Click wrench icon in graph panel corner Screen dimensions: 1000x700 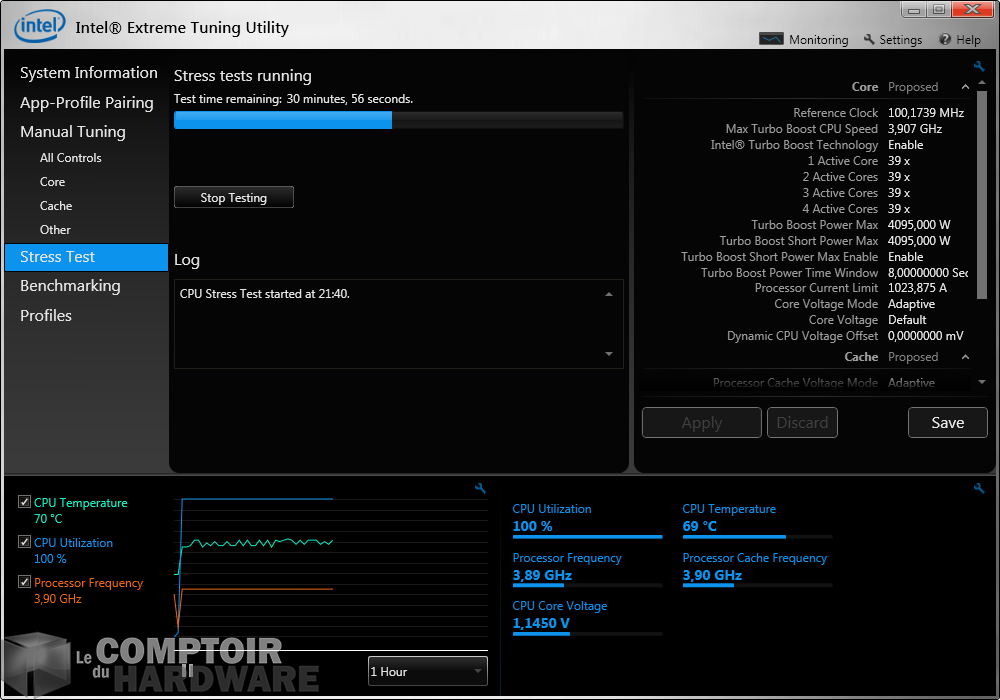480,488
